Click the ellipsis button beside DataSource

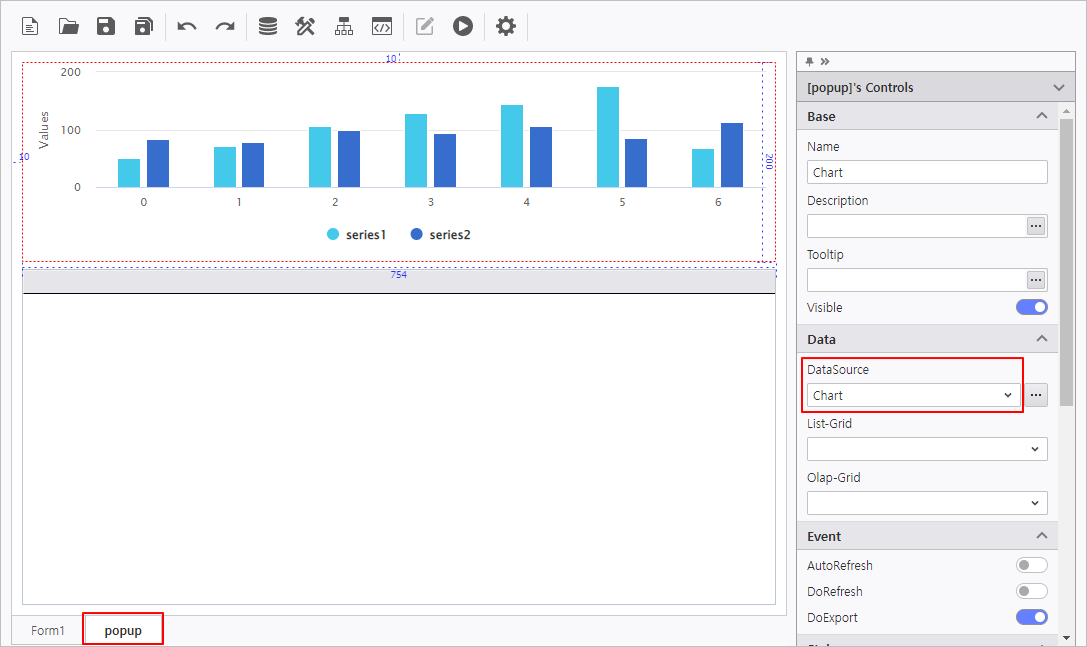coord(1037,395)
